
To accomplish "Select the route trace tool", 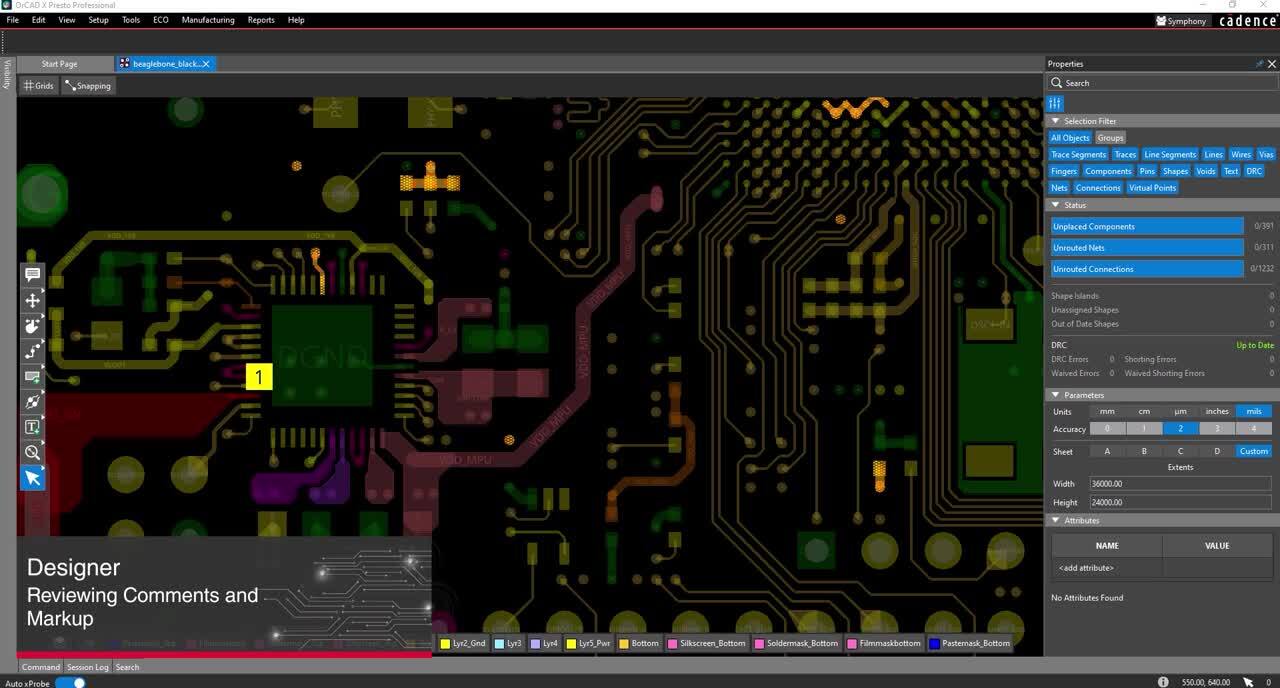I will 33,351.
